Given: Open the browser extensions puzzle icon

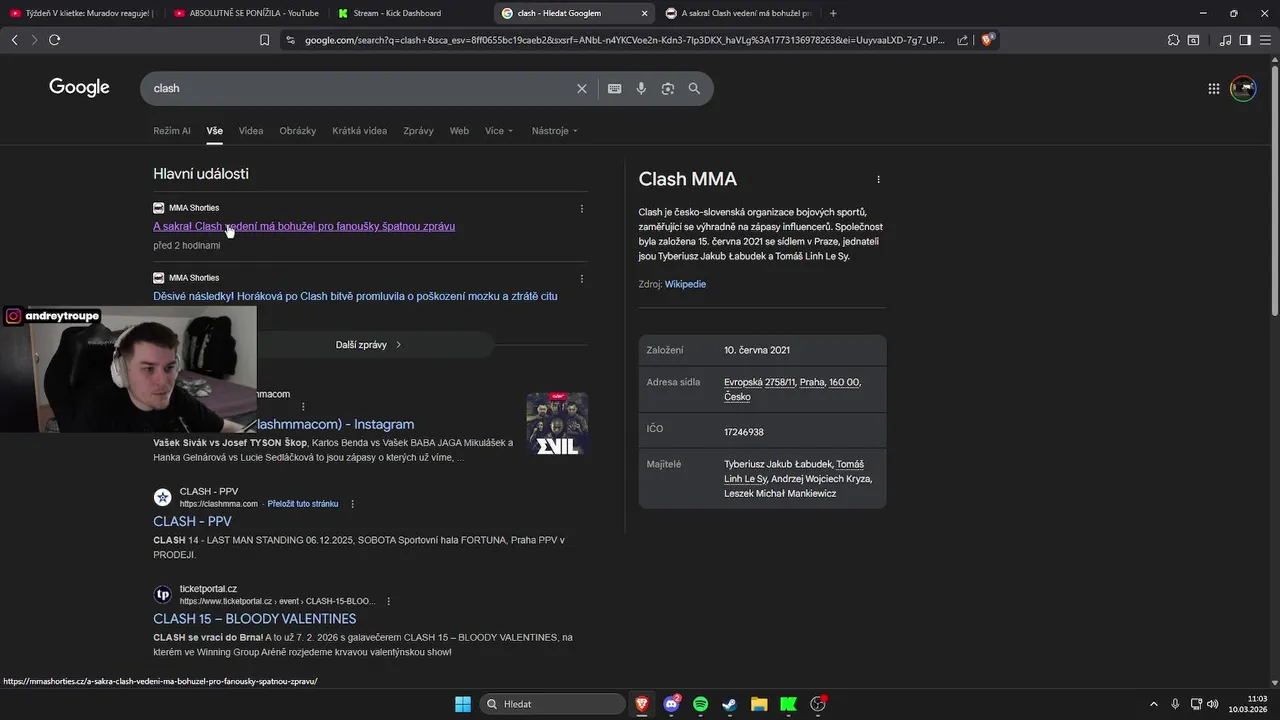Looking at the screenshot, I should pos(1173,40).
